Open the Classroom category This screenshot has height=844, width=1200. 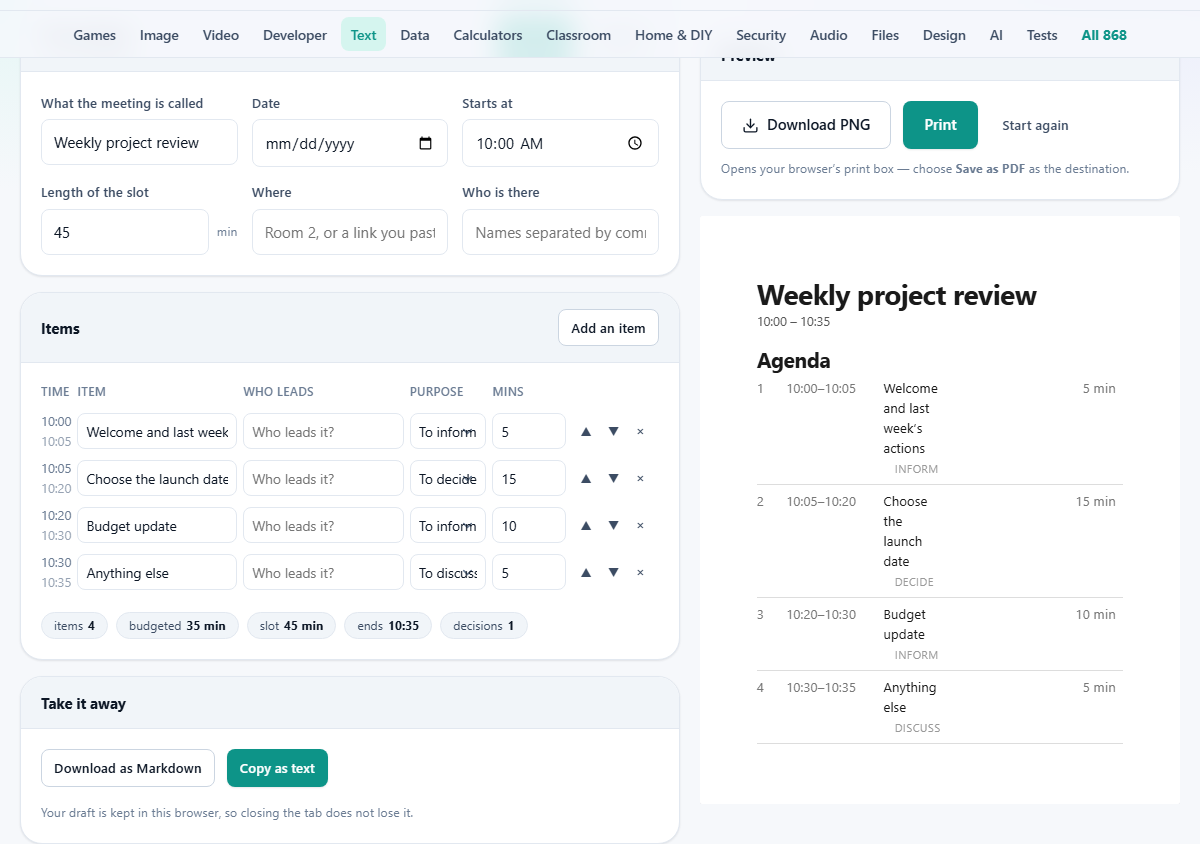pos(578,35)
